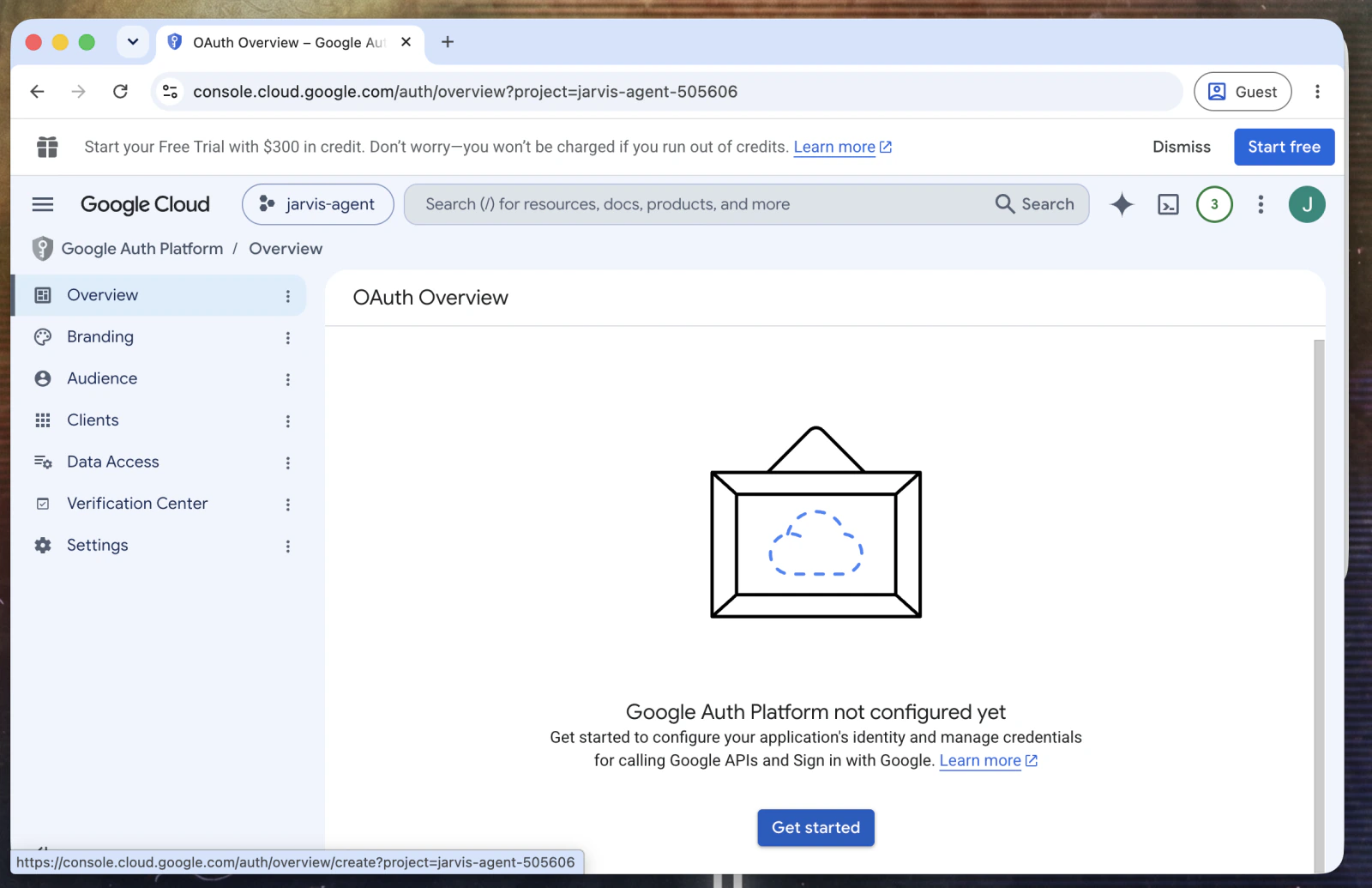Viewport: 1372px width, 888px height.
Task: Dismiss the free trial banner
Action: point(1182,147)
